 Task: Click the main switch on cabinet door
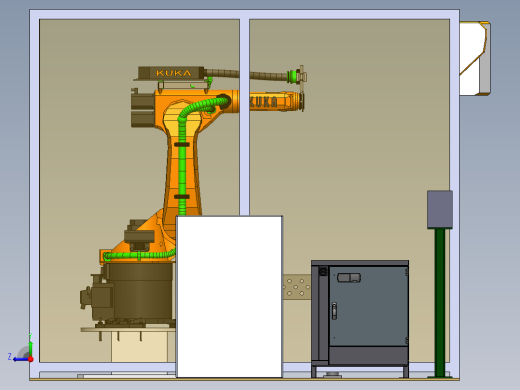coord(349,278)
